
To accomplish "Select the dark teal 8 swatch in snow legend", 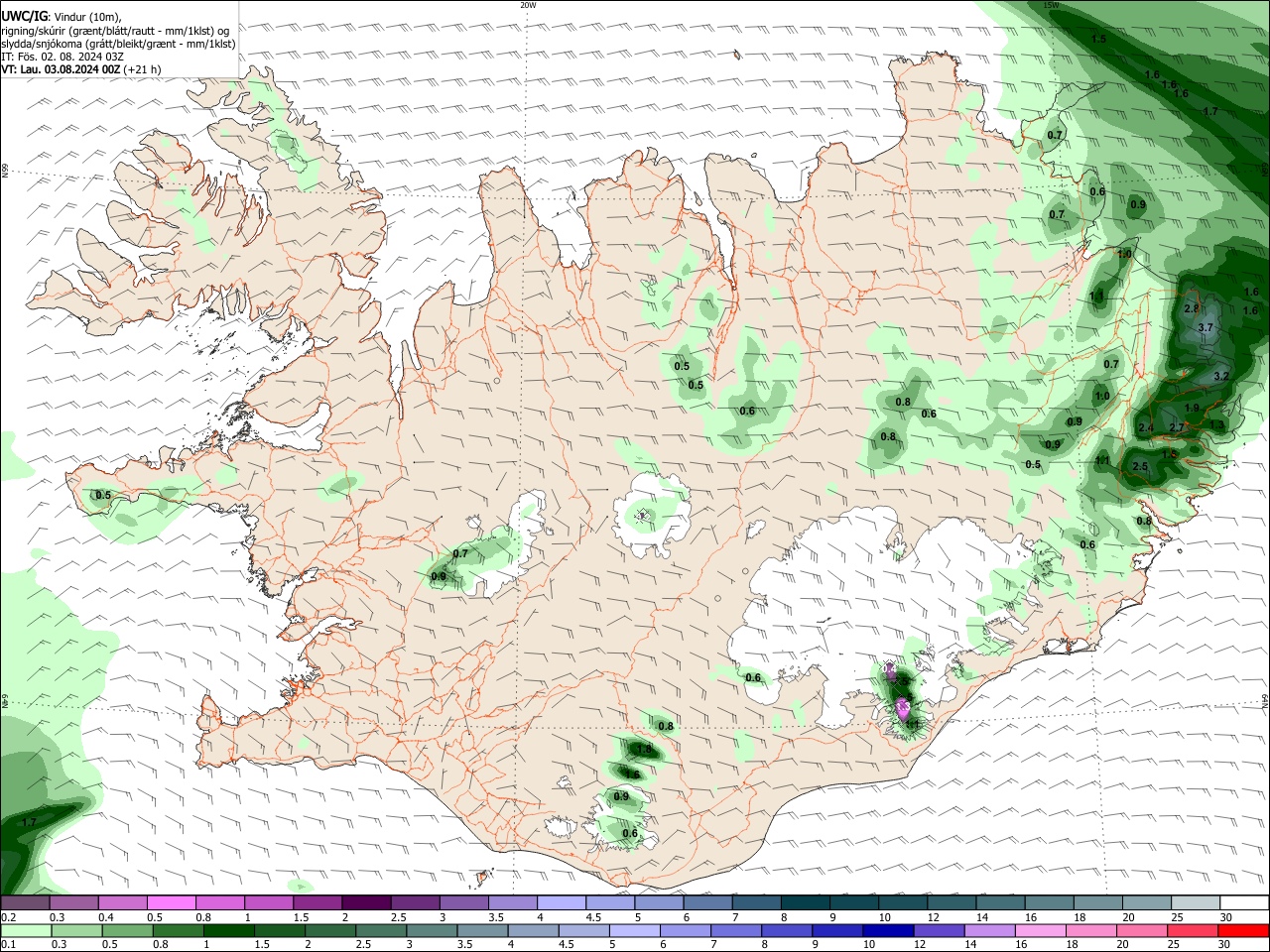I will [x=806, y=902].
